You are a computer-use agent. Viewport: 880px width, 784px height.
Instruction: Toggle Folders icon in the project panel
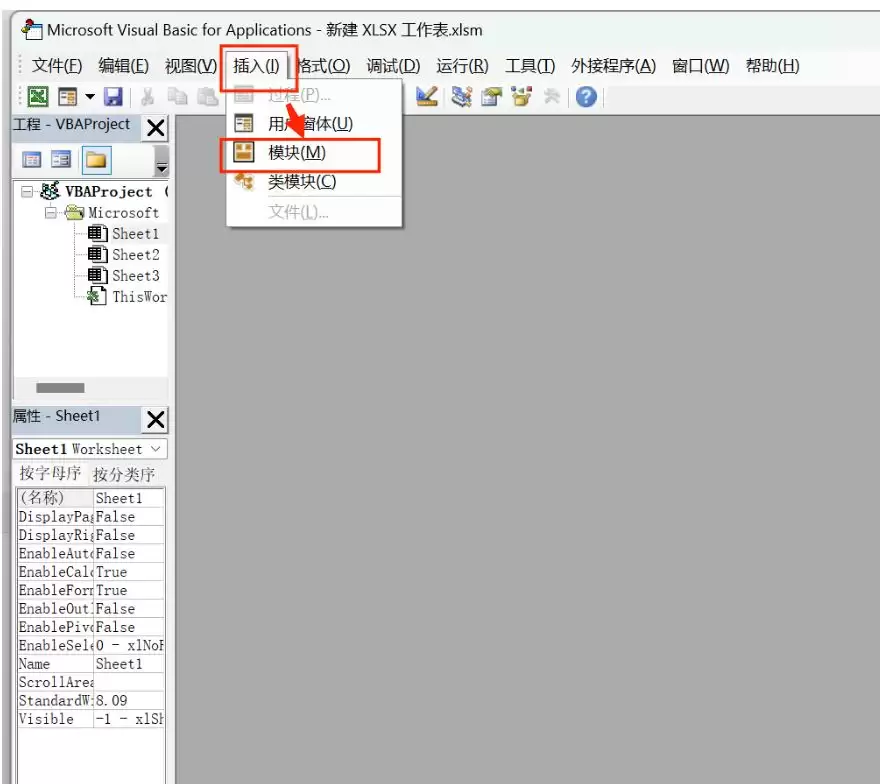click(96, 161)
